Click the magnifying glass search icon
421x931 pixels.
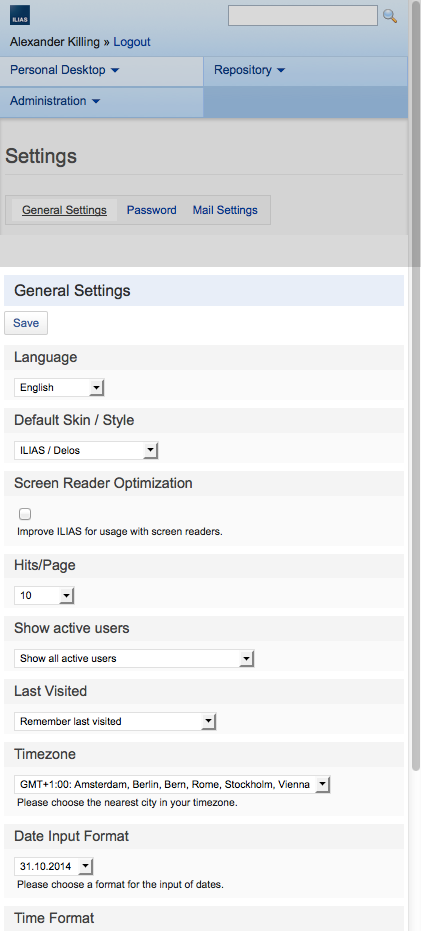pos(390,16)
